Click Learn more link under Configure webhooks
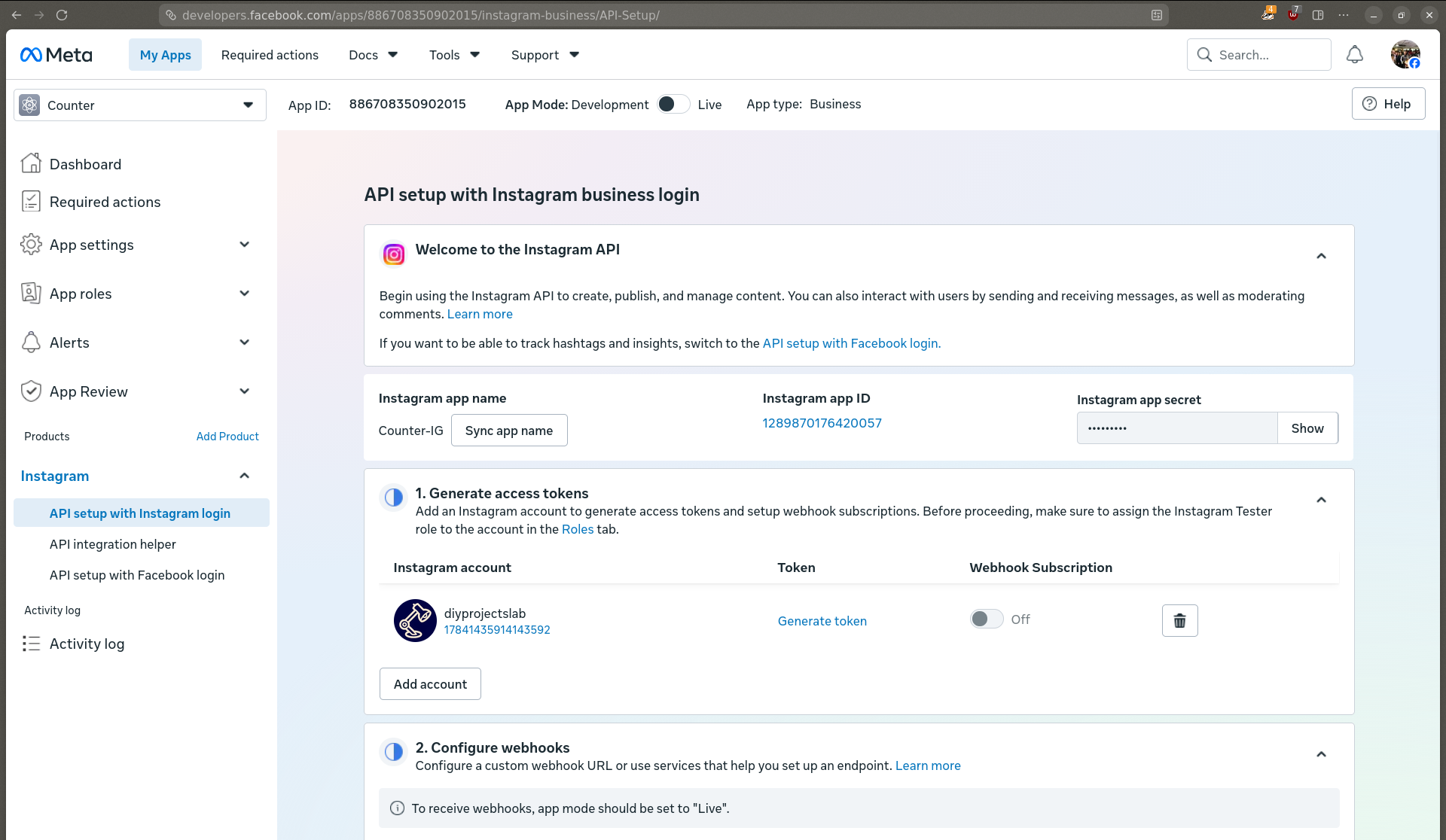Image resolution: width=1446 pixels, height=840 pixels. click(x=928, y=765)
